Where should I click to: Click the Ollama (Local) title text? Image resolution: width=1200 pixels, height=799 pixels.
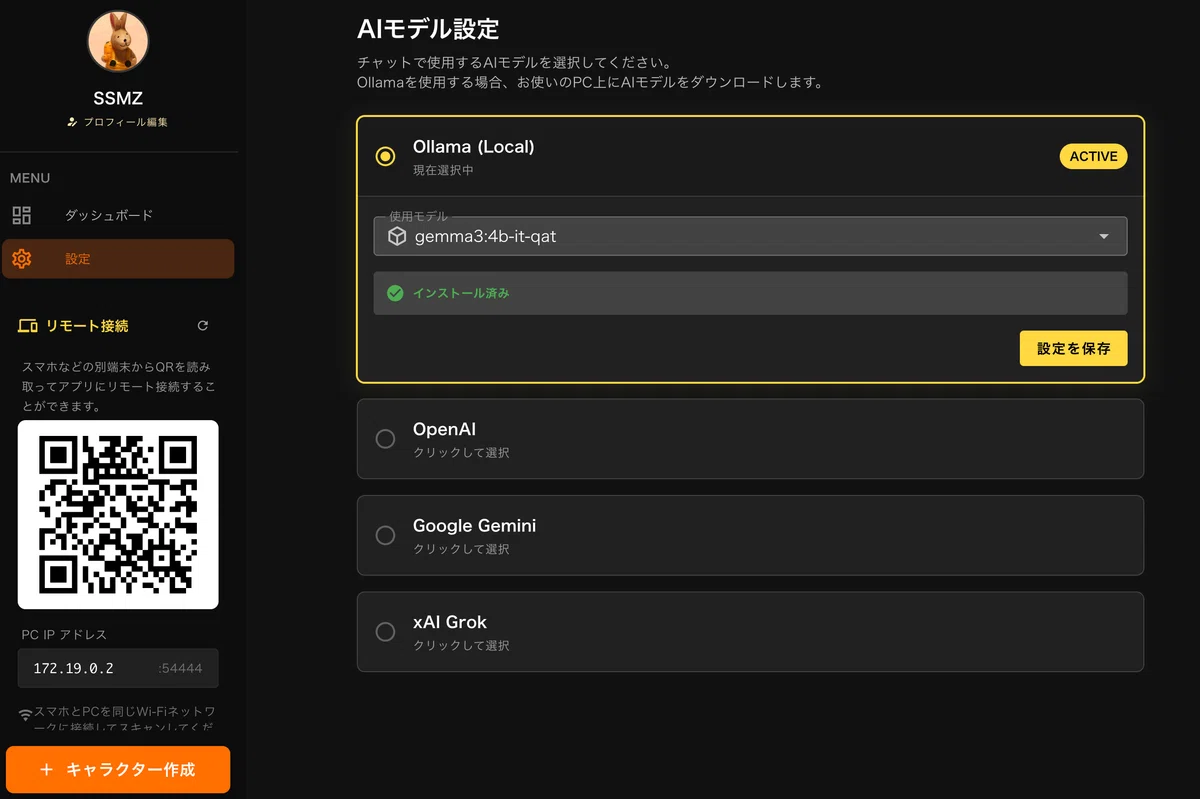coord(474,147)
